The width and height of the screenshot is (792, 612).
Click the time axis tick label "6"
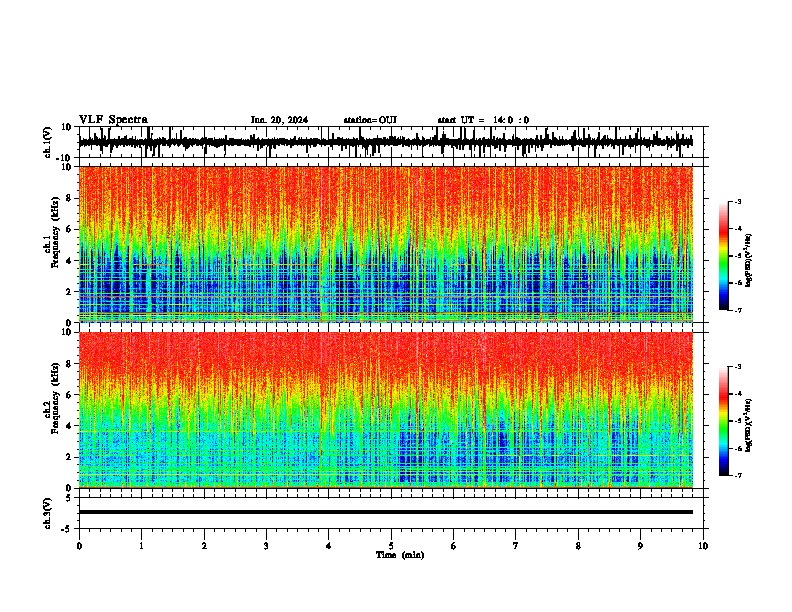453,546
